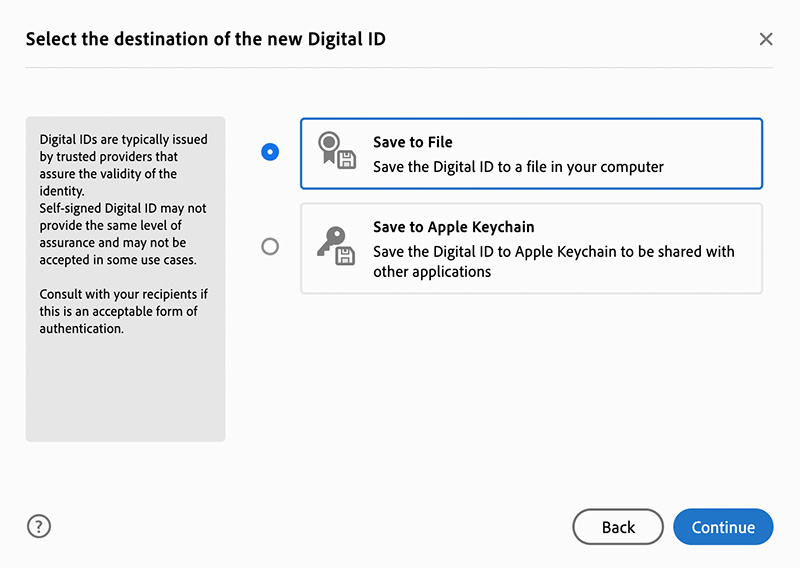Image resolution: width=800 pixels, height=568 pixels.
Task: Click the certificate ribbon icon for Save to File
Action: pyautogui.click(x=331, y=147)
